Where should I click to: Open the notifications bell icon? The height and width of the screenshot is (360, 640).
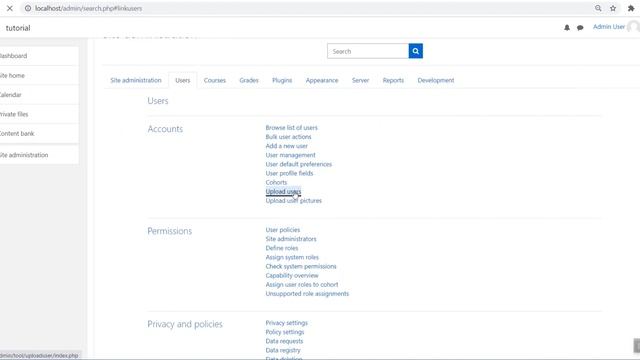tap(567, 28)
